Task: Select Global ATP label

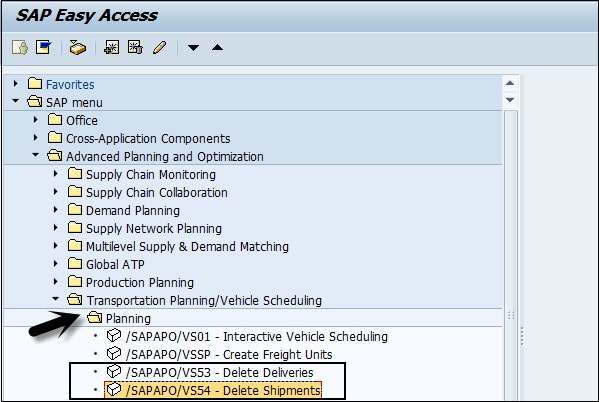Action: (115, 264)
